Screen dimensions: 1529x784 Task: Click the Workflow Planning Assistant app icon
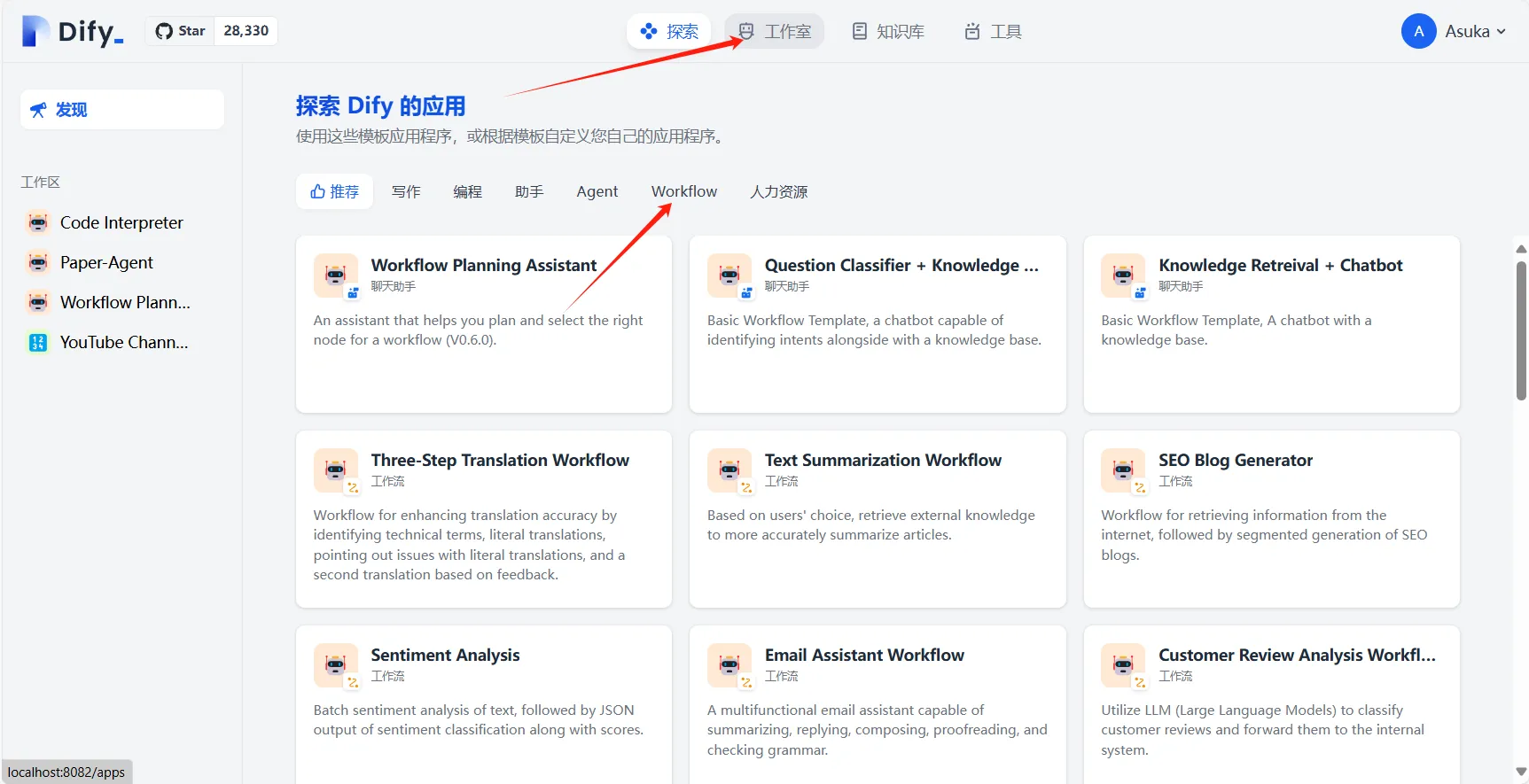click(x=336, y=276)
